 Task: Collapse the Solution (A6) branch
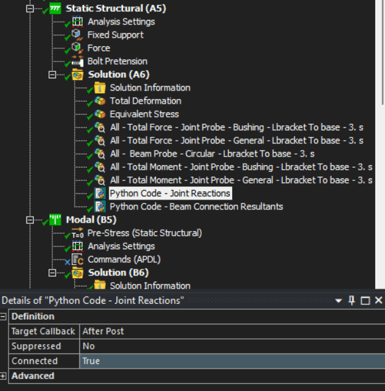click(x=52, y=75)
